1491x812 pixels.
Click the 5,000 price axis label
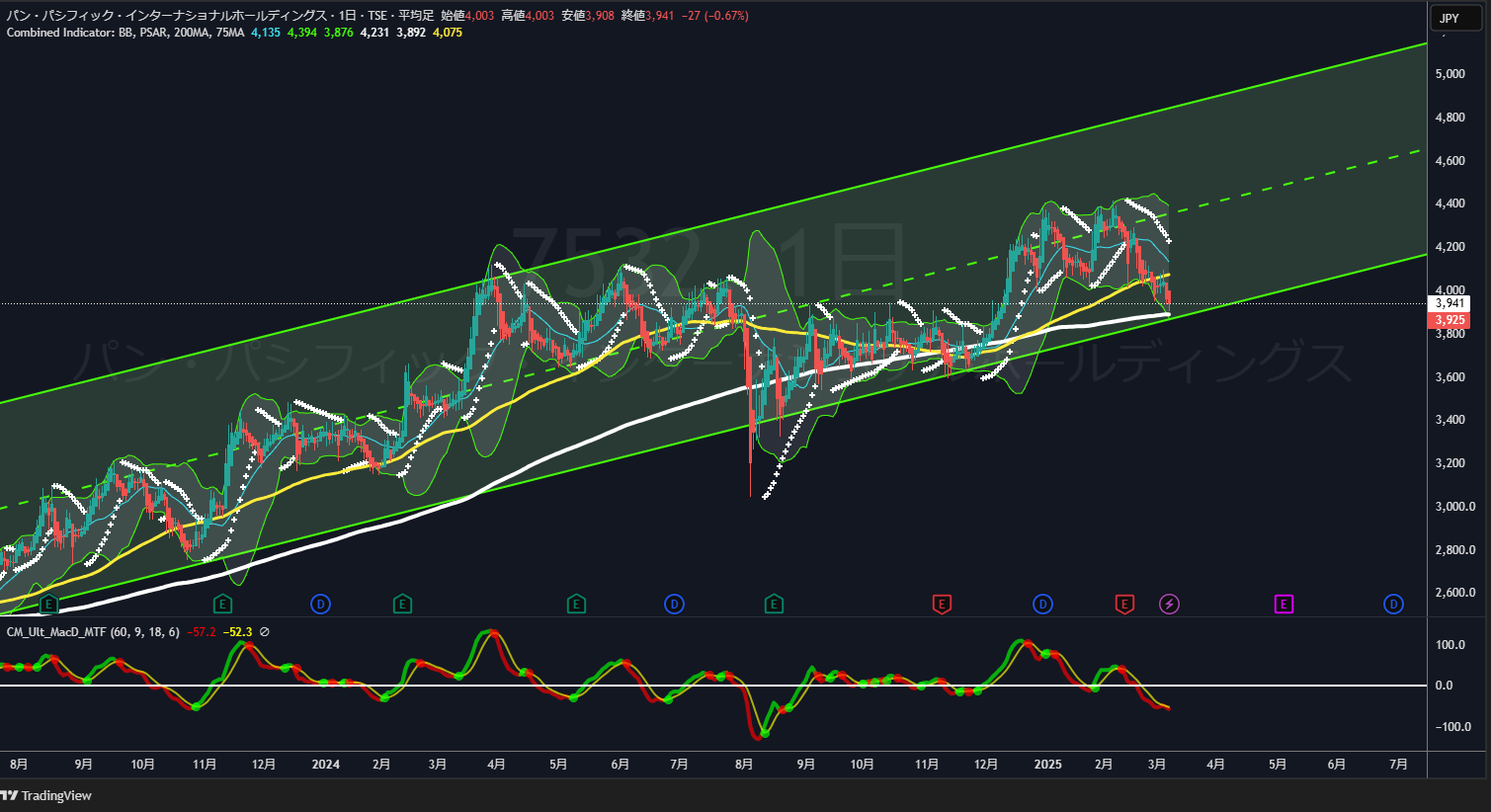pyautogui.click(x=1450, y=74)
